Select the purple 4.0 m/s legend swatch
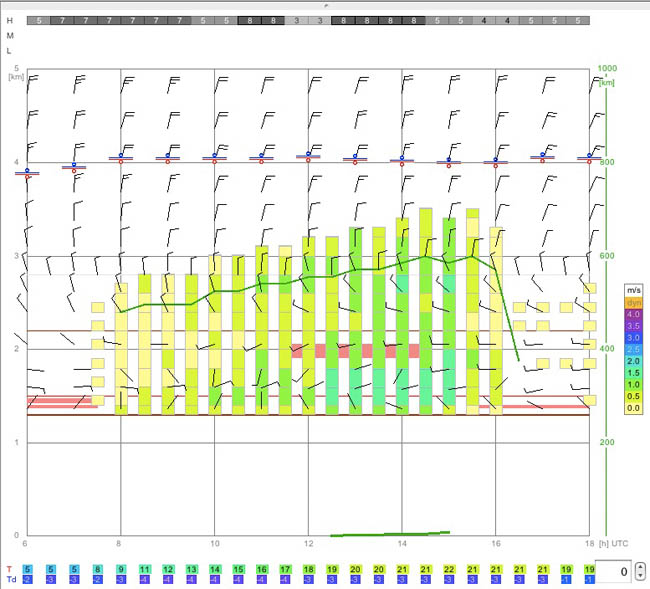The image size is (650, 589). pyautogui.click(x=633, y=314)
